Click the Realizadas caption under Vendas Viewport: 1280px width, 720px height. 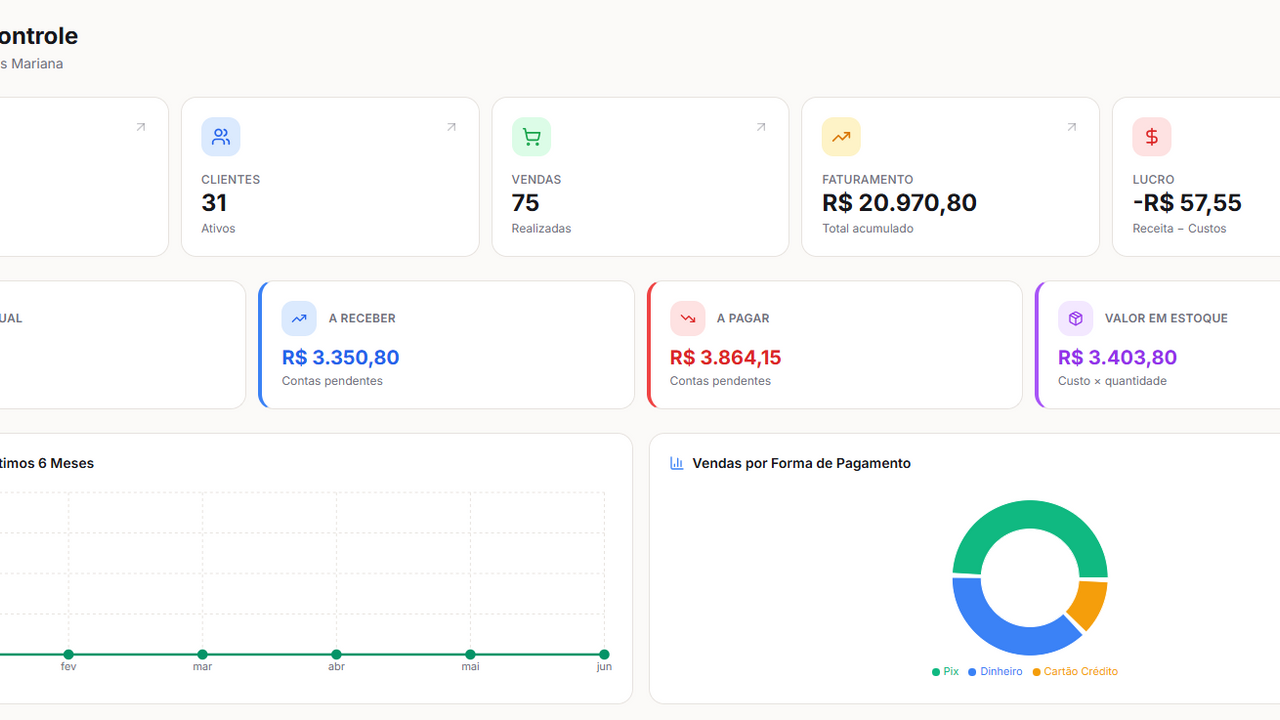(x=542, y=228)
